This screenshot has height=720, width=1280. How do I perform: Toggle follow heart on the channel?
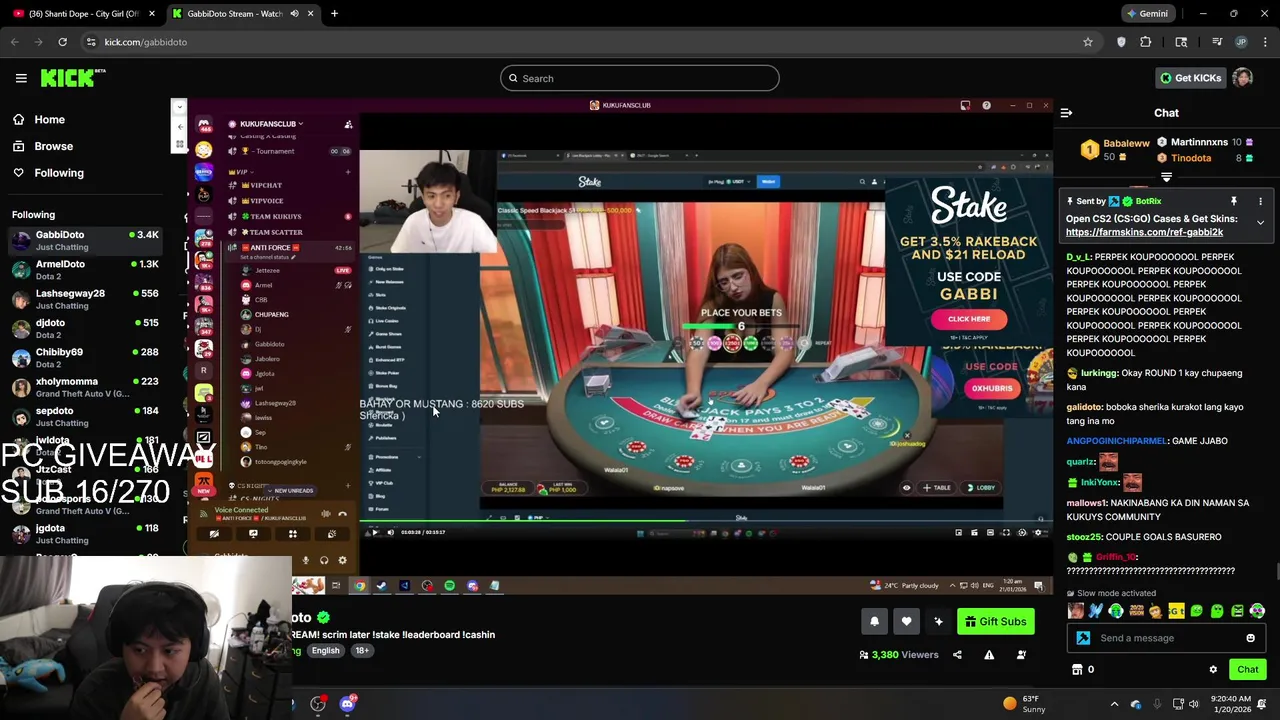[x=906, y=622]
